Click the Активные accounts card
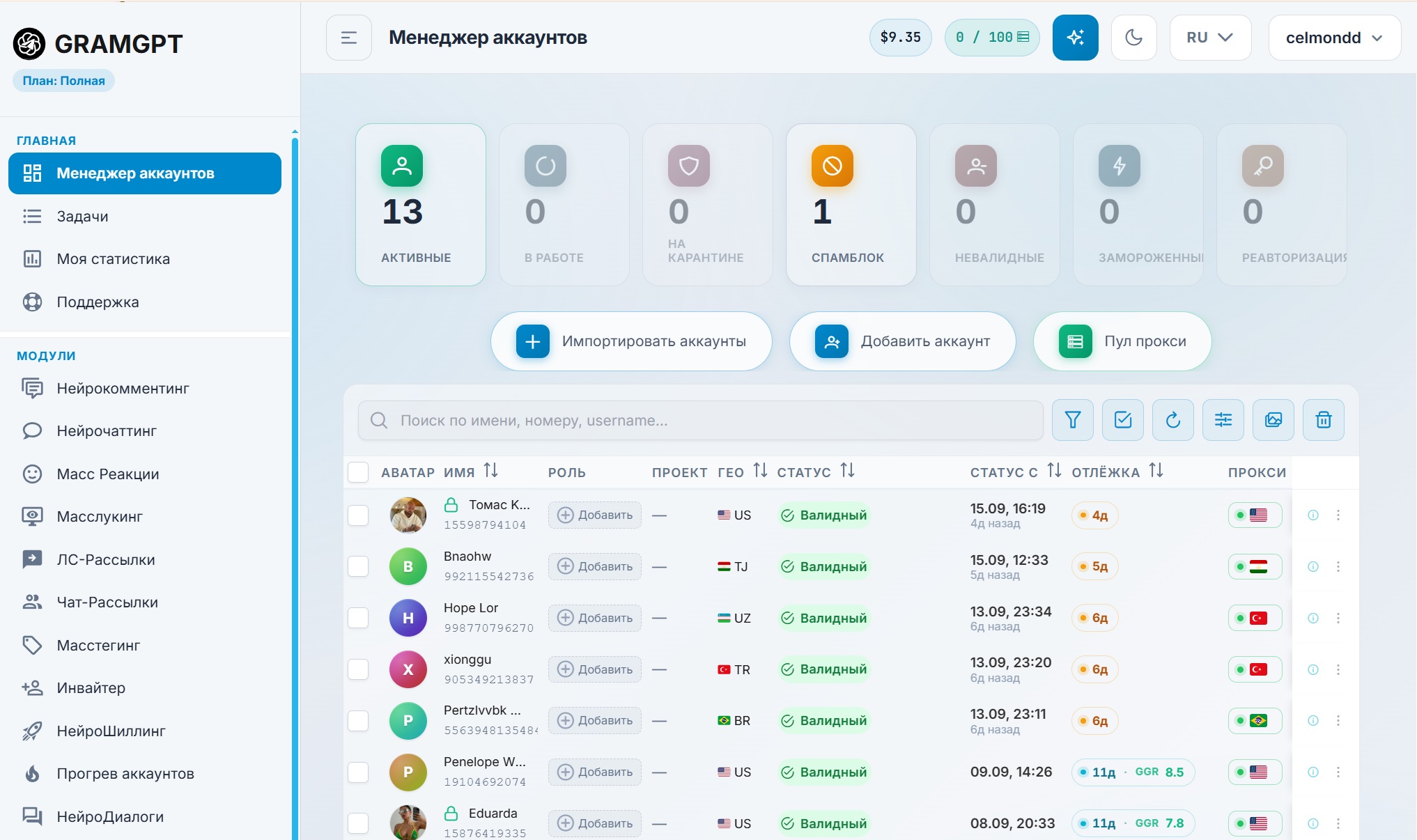Viewport: 1417px width, 840px height. click(x=421, y=205)
